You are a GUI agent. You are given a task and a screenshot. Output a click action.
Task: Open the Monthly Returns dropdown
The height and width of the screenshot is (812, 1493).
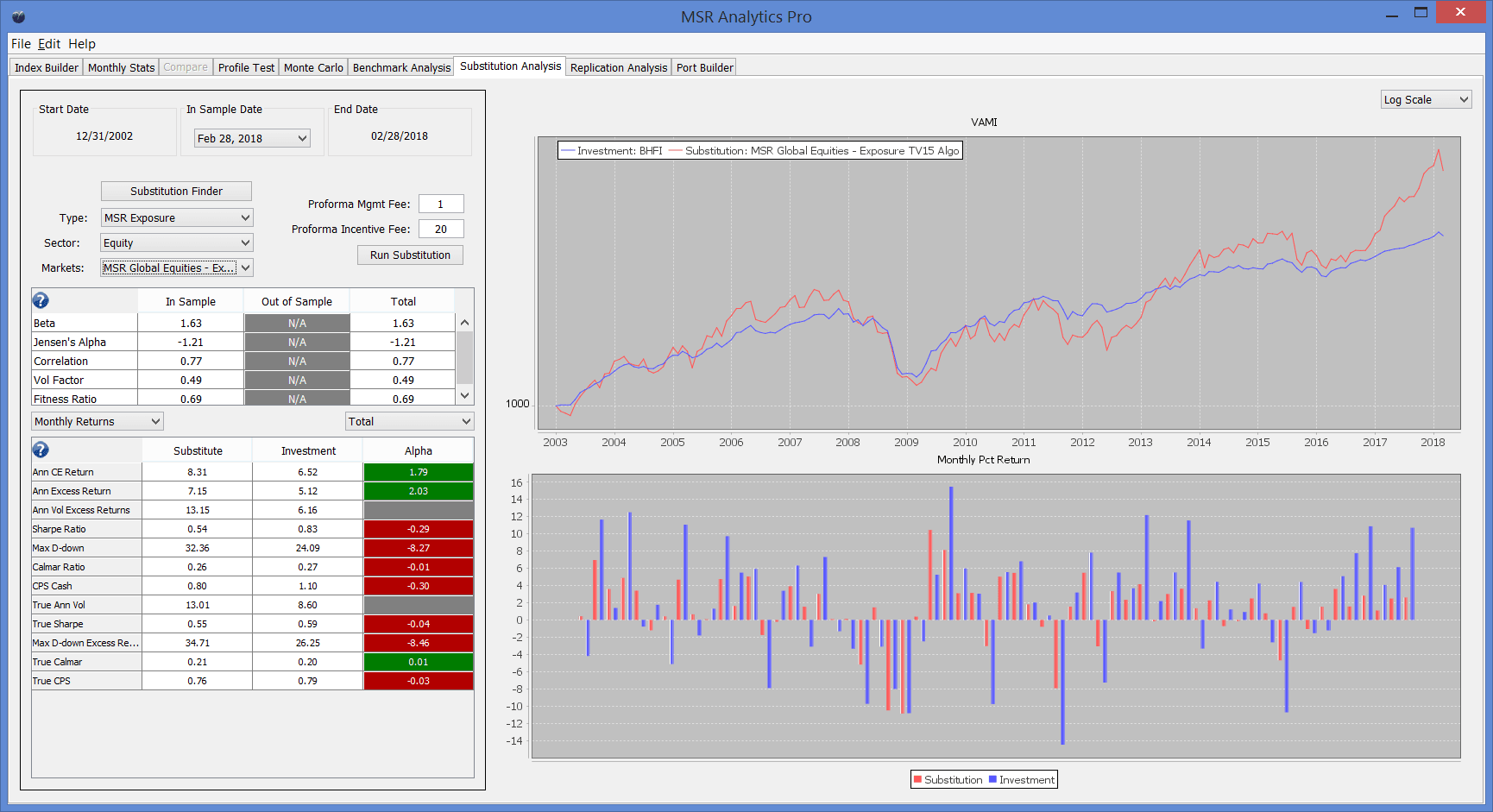[x=98, y=422]
